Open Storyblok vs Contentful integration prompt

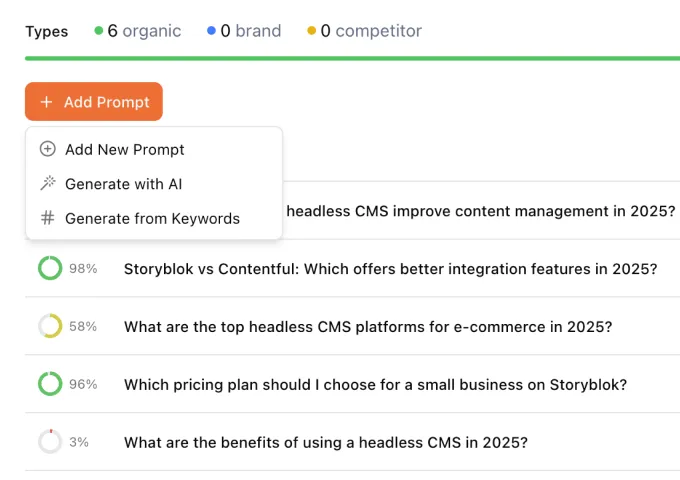point(390,268)
